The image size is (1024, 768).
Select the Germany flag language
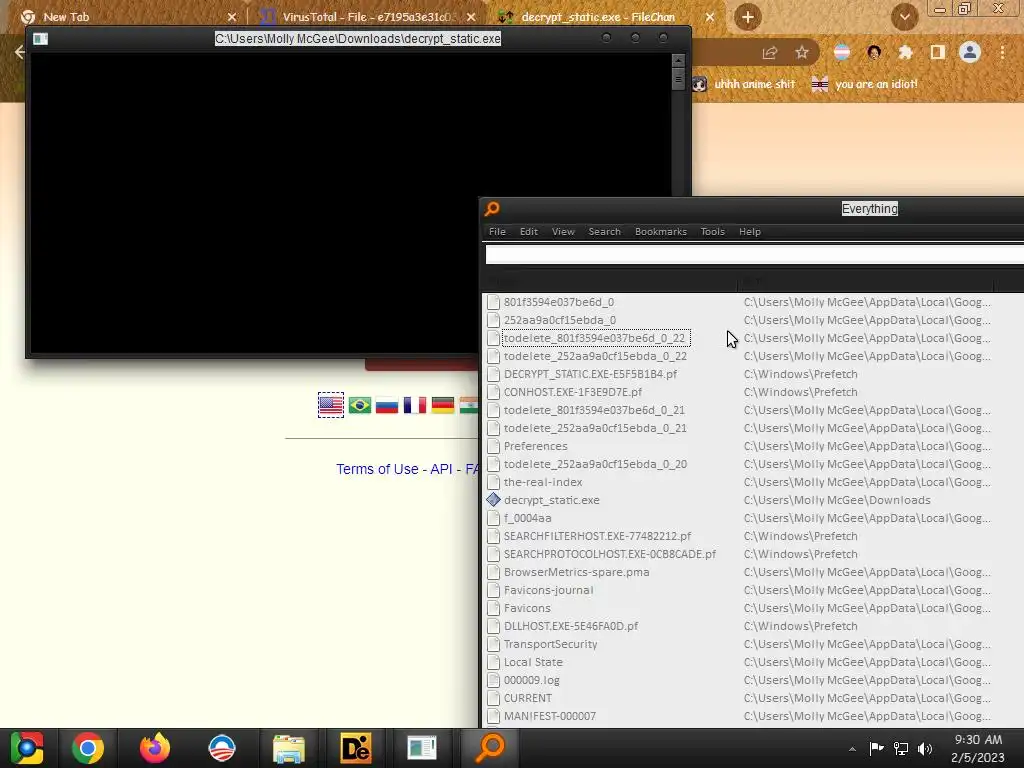pyautogui.click(x=443, y=405)
